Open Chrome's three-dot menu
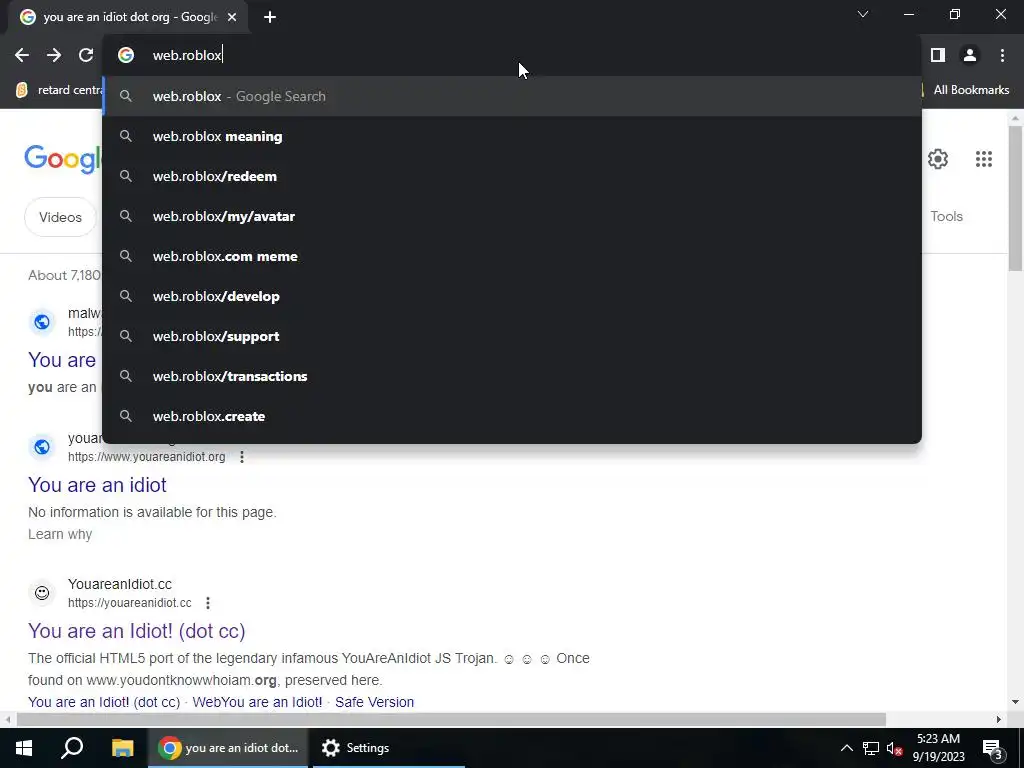This screenshot has width=1024, height=768. tap(1002, 56)
